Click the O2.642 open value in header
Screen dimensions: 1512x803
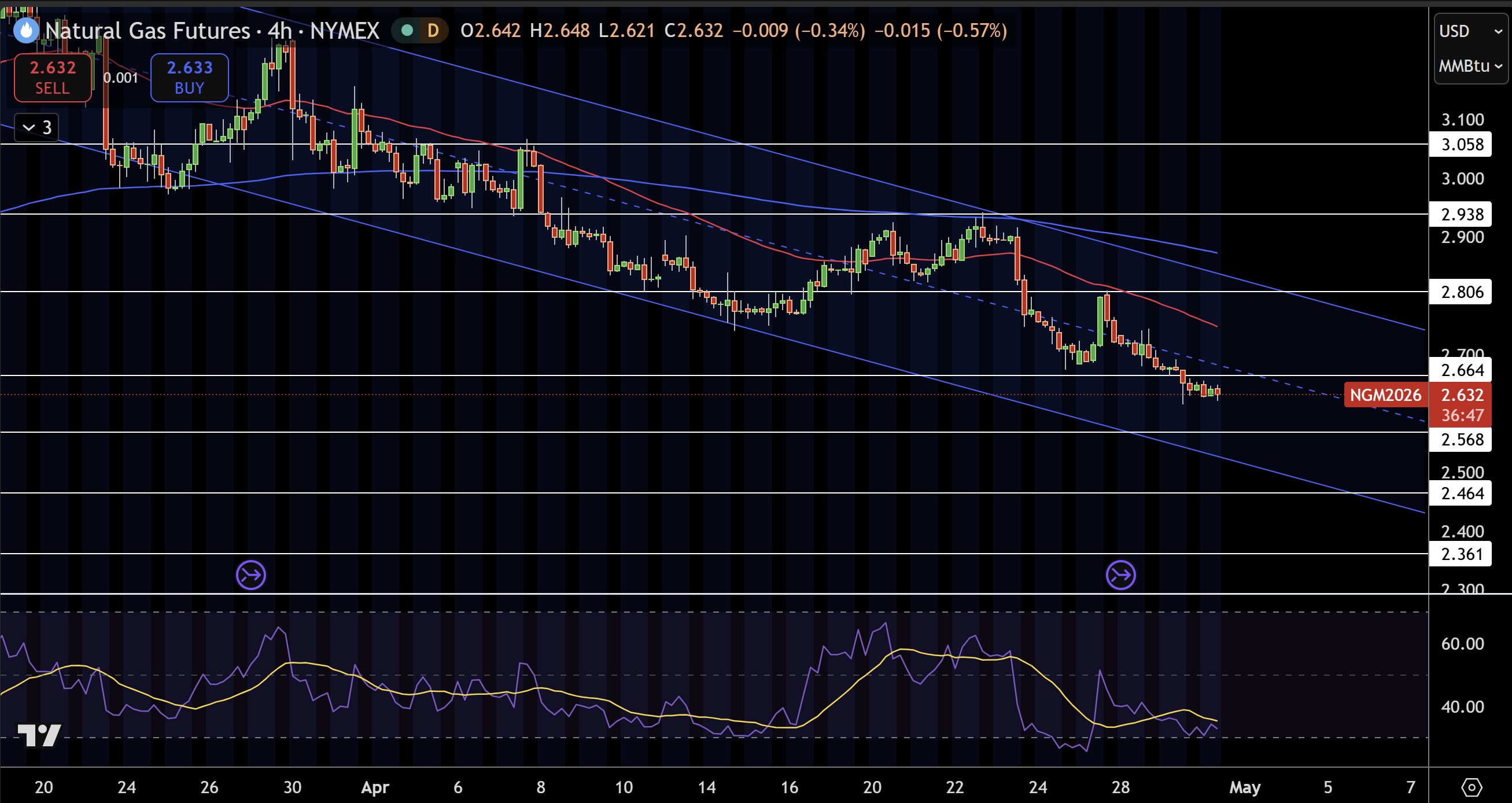tap(490, 31)
